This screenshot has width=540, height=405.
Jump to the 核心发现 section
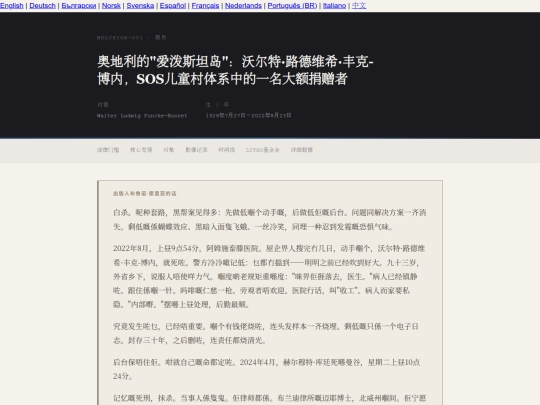pos(141,150)
